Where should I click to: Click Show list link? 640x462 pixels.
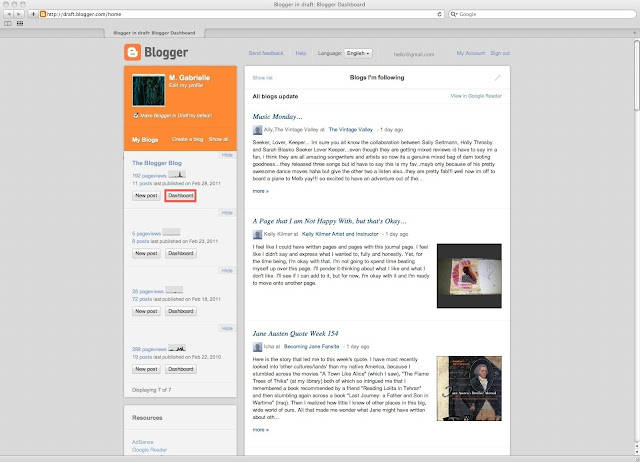(x=262, y=78)
